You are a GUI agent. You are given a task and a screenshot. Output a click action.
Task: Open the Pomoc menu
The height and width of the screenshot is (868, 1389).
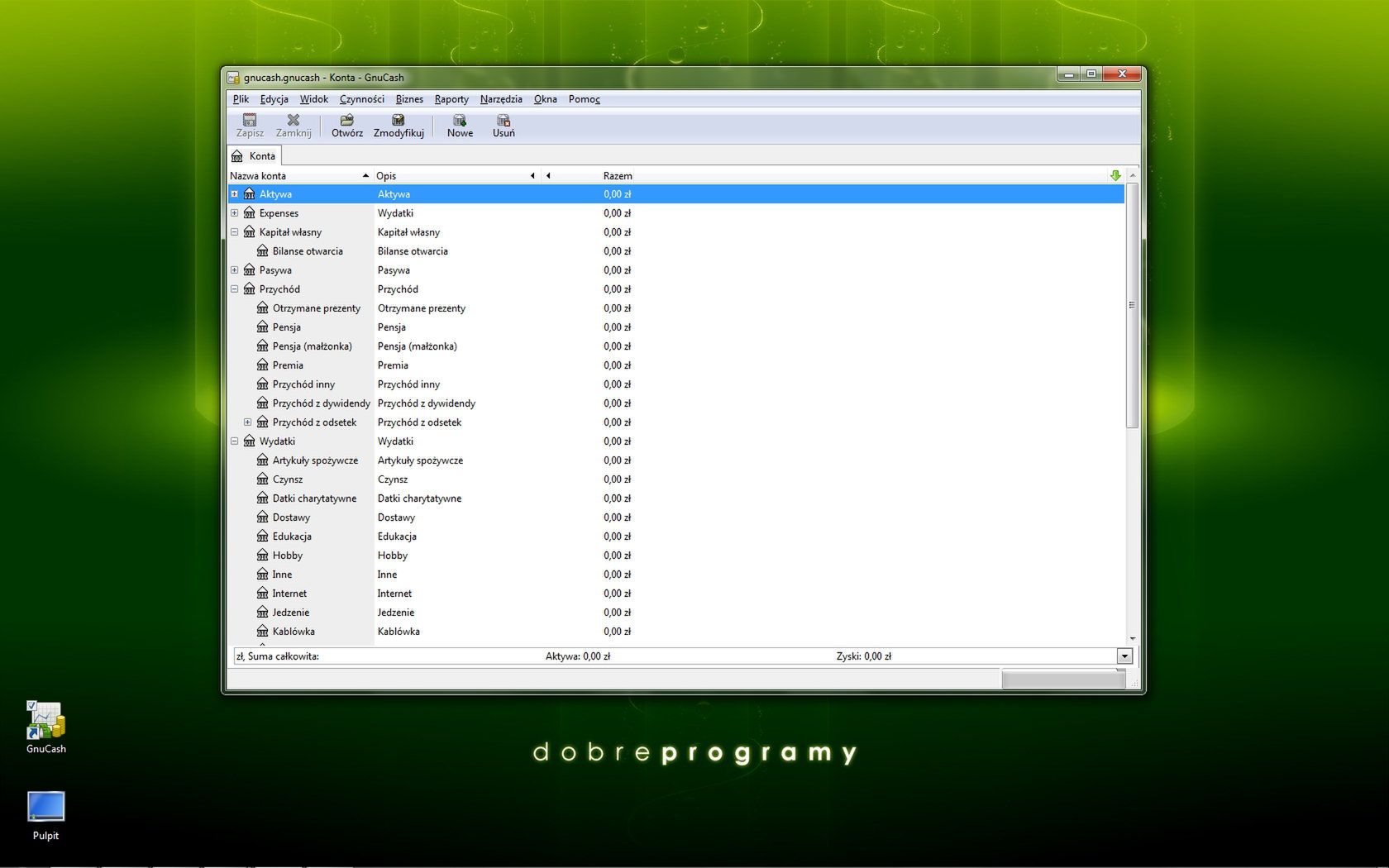click(x=584, y=99)
